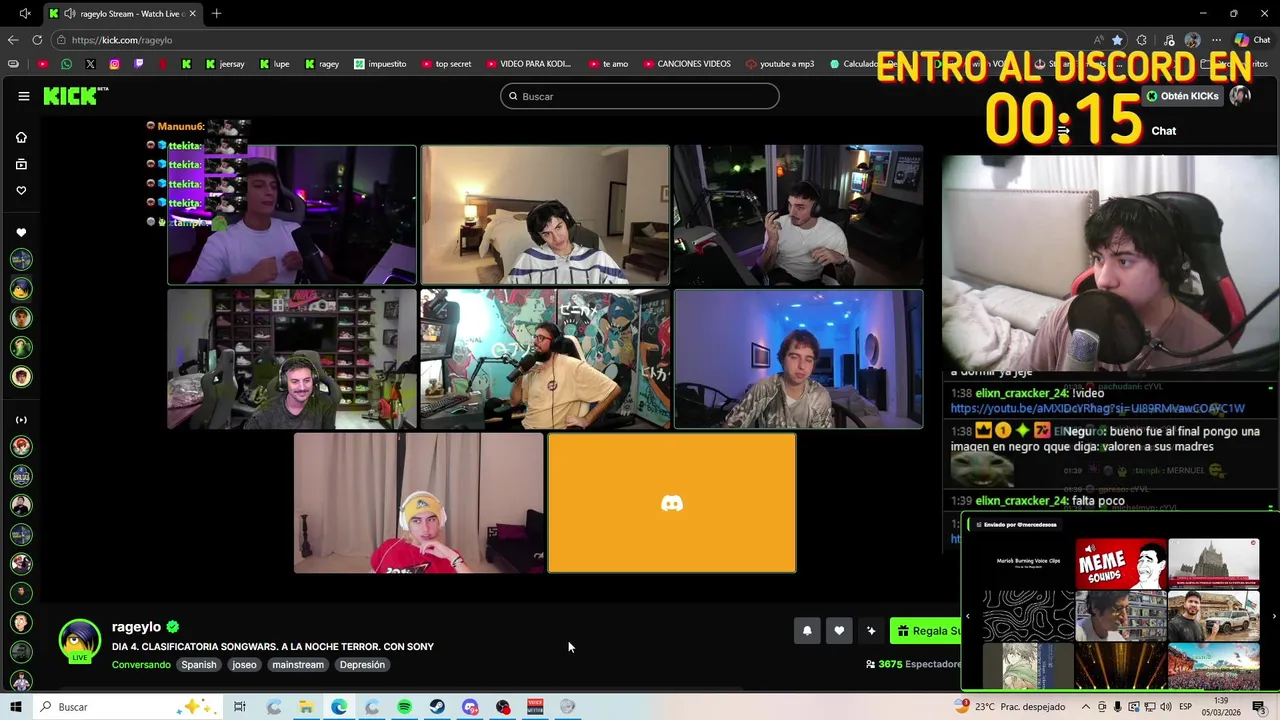The height and width of the screenshot is (720, 1280).
Task: Click the 23°C weather widget
Action: pyautogui.click(x=1009, y=707)
